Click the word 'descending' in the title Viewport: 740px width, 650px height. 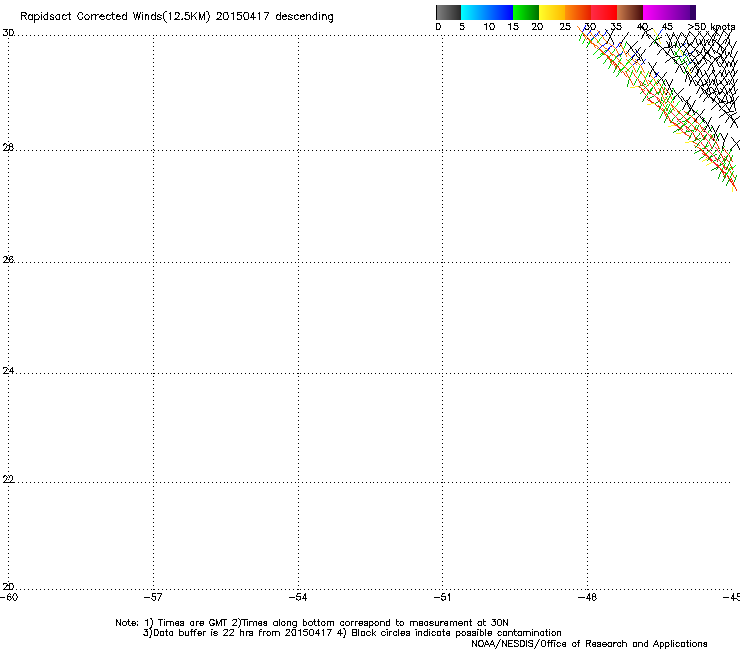tap(304, 17)
